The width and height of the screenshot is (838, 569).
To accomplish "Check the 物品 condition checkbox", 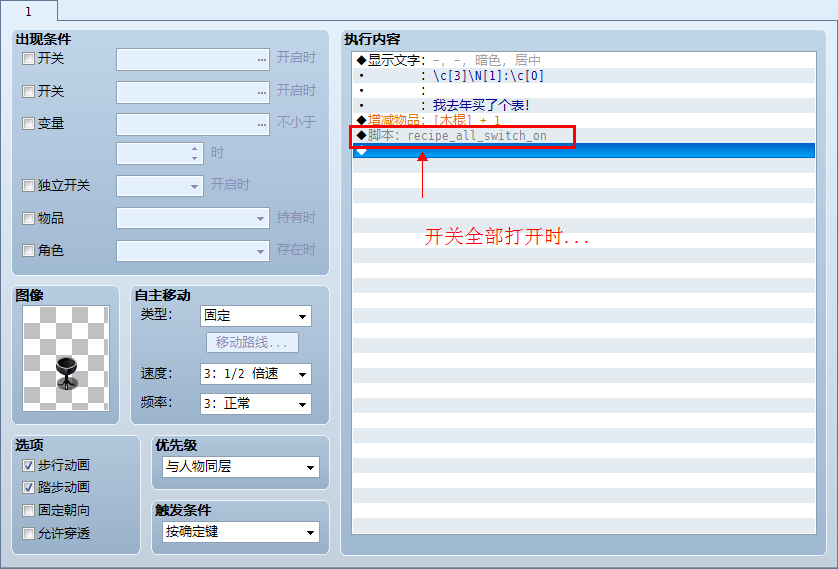I will pyautogui.click(x=28, y=219).
